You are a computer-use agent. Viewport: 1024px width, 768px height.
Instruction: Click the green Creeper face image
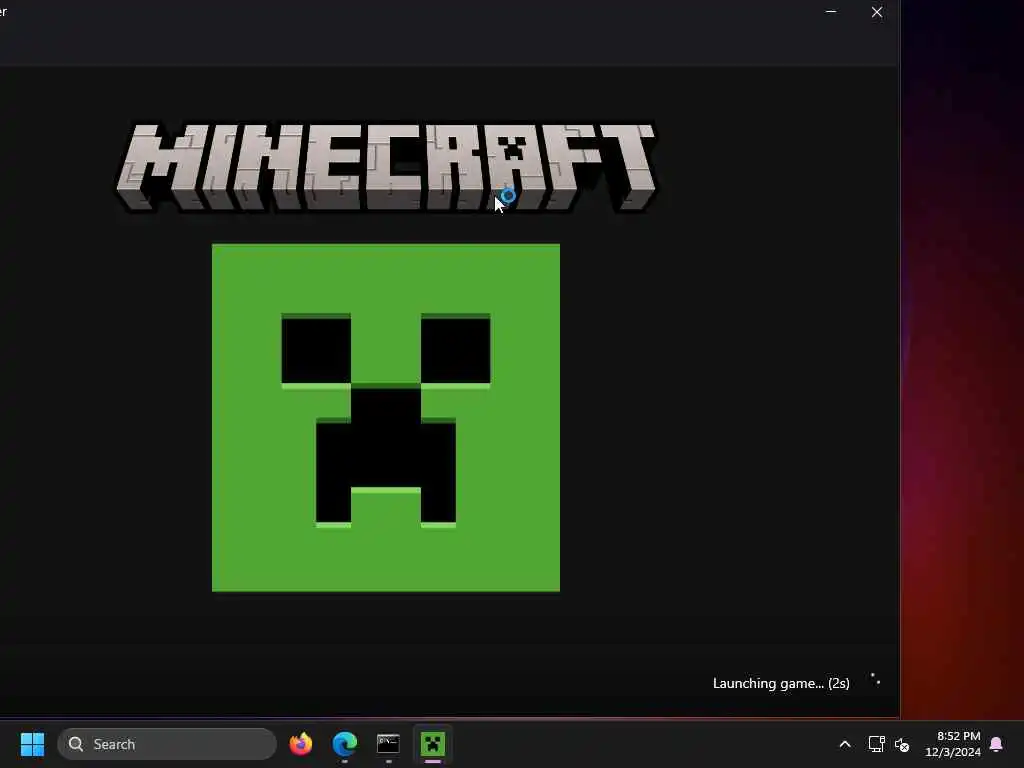386,418
